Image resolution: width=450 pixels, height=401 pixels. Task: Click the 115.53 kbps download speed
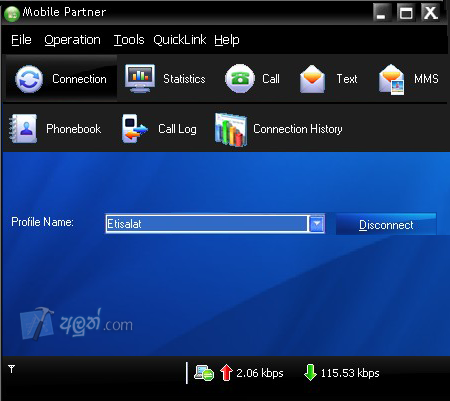click(350, 373)
